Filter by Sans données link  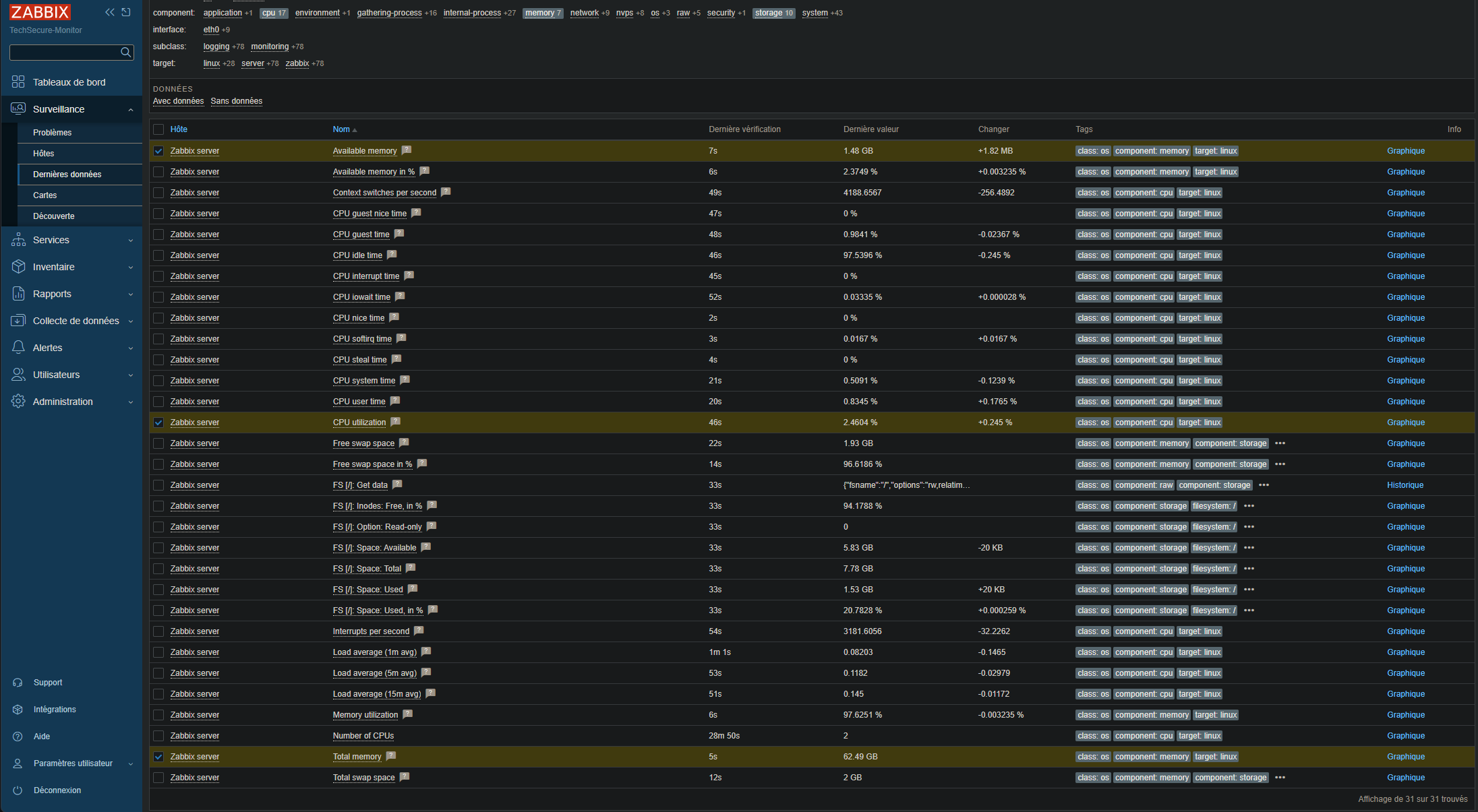tap(237, 101)
